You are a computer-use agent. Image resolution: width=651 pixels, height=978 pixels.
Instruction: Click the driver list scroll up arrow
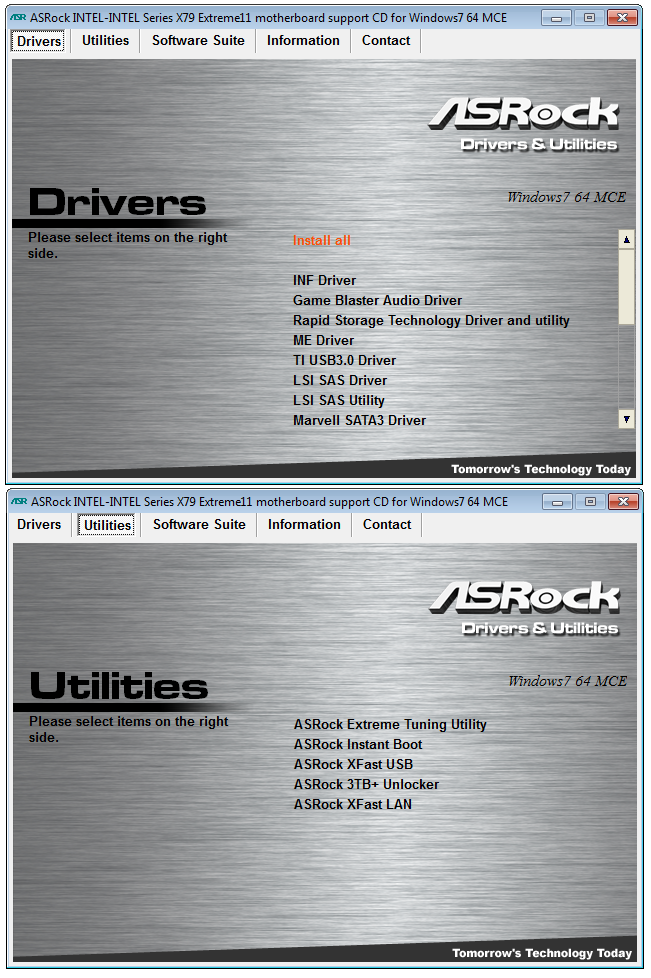627,240
